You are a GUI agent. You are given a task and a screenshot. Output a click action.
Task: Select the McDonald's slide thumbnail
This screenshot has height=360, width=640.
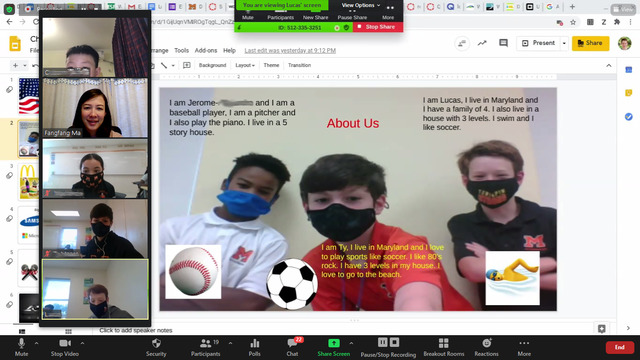(x=29, y=182)
